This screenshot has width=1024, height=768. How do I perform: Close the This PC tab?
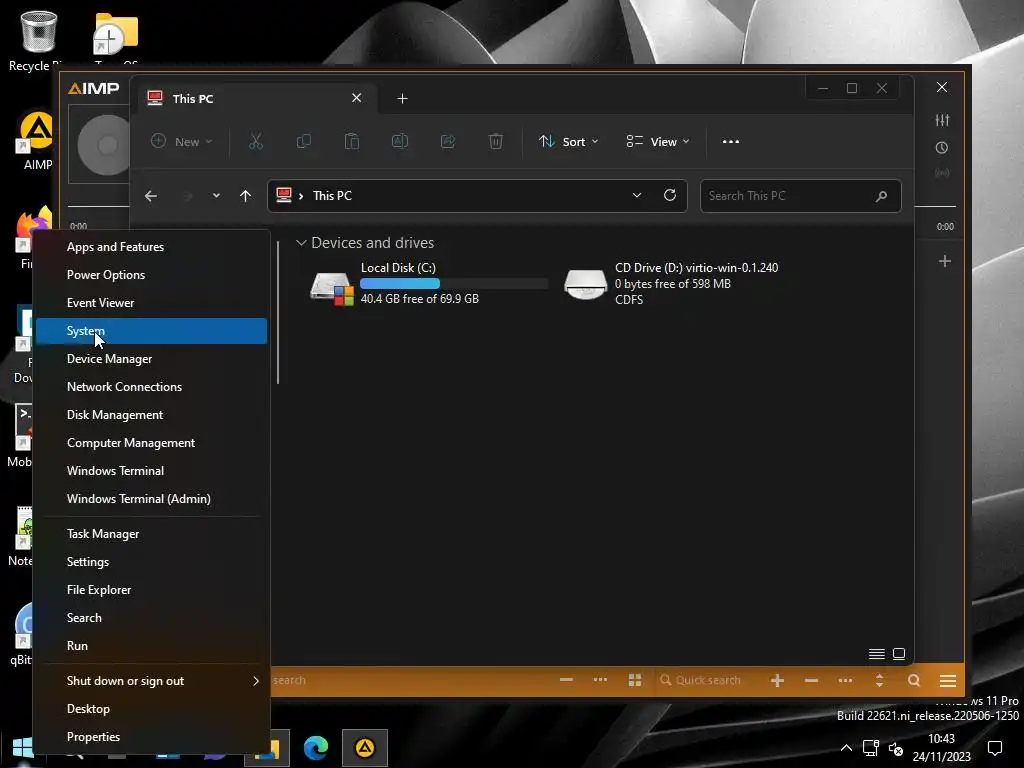click(x=357, y=98)
